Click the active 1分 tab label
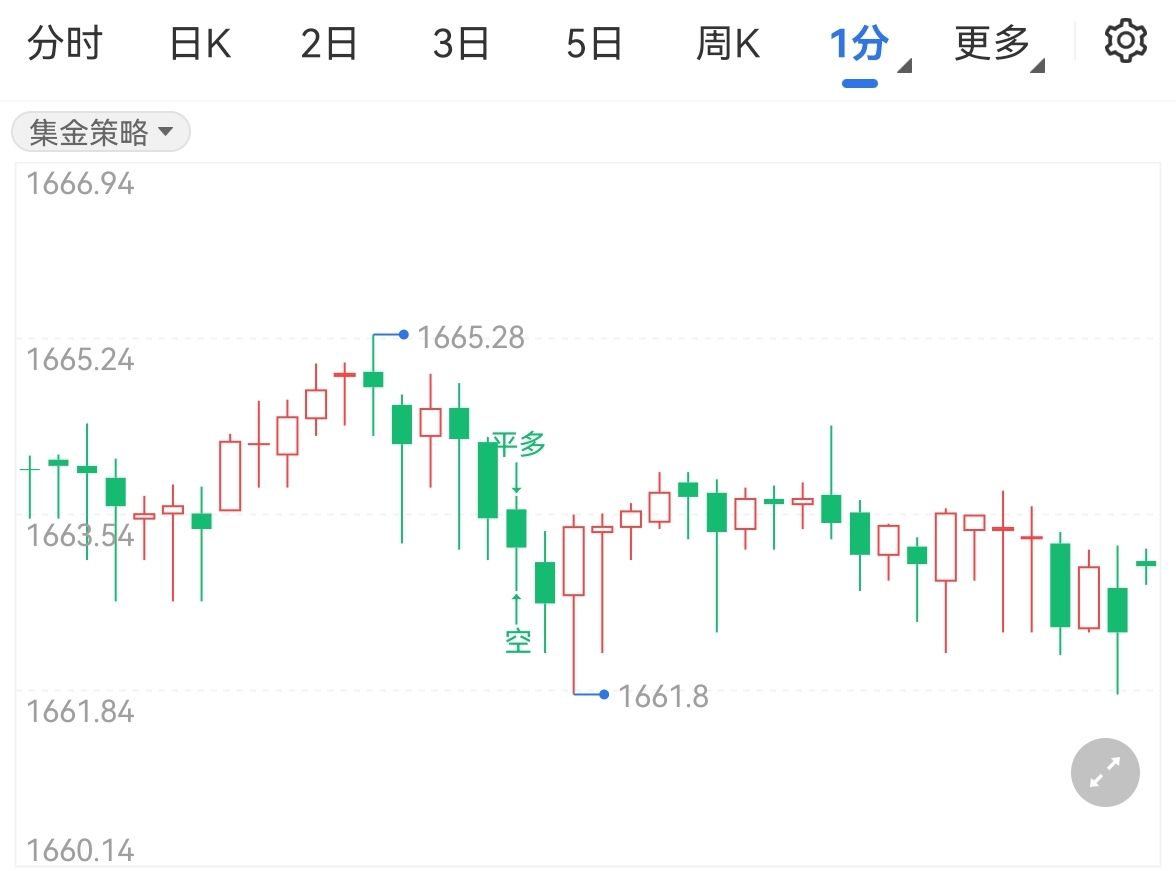Viewport: 1176px width, 871px height. click(x=858, y=43)
